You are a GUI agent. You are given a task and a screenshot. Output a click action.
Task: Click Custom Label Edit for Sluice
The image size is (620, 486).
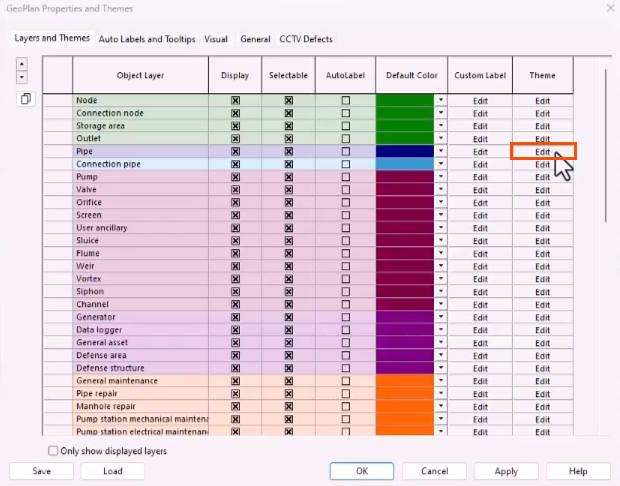coord(480,241)
